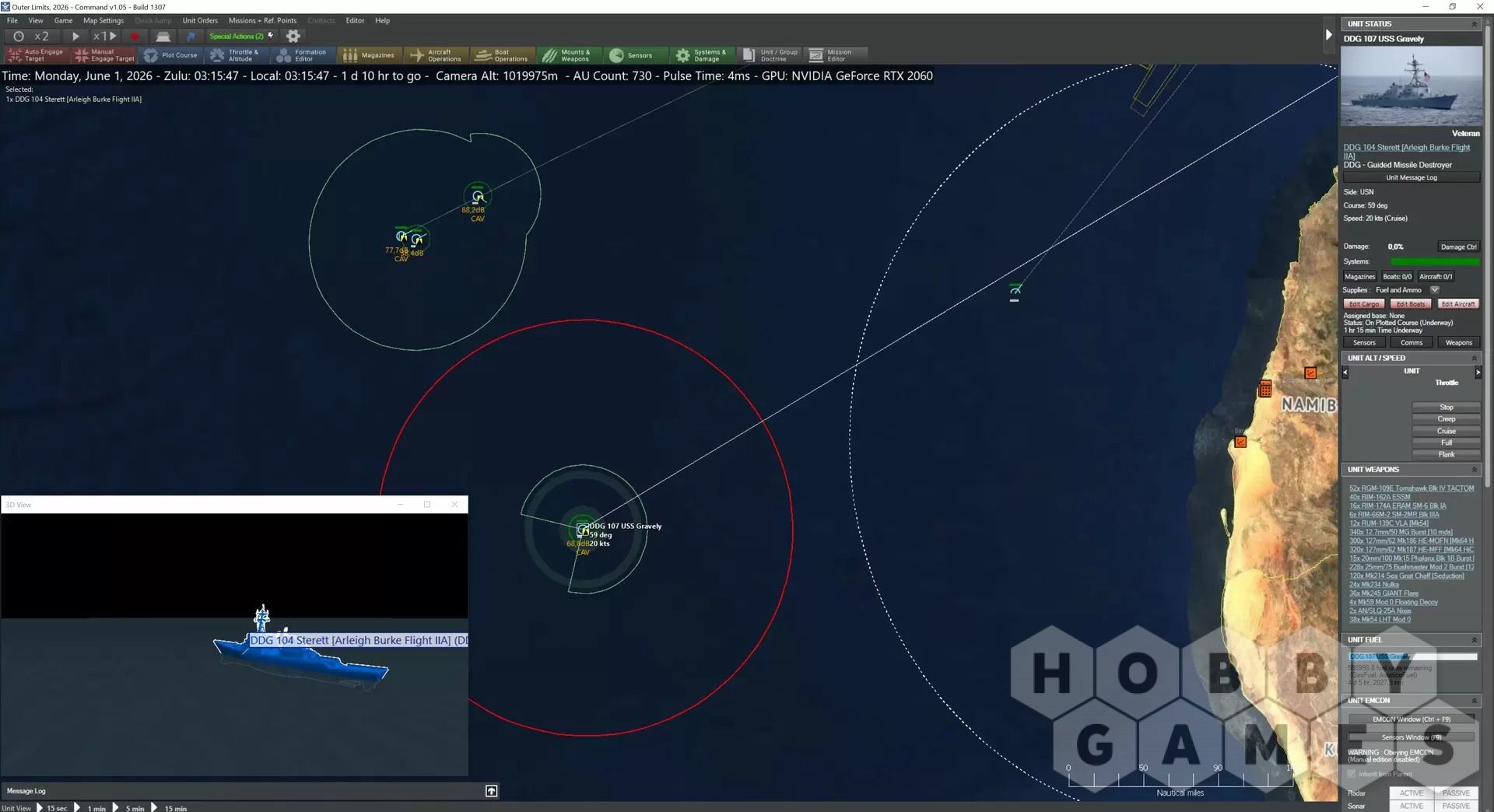This screenshot has height=812, width=1494.
Task: Click the left arrow in Unit Alt/Speed
Action: pyautogui.click(x=1345, y=373)
